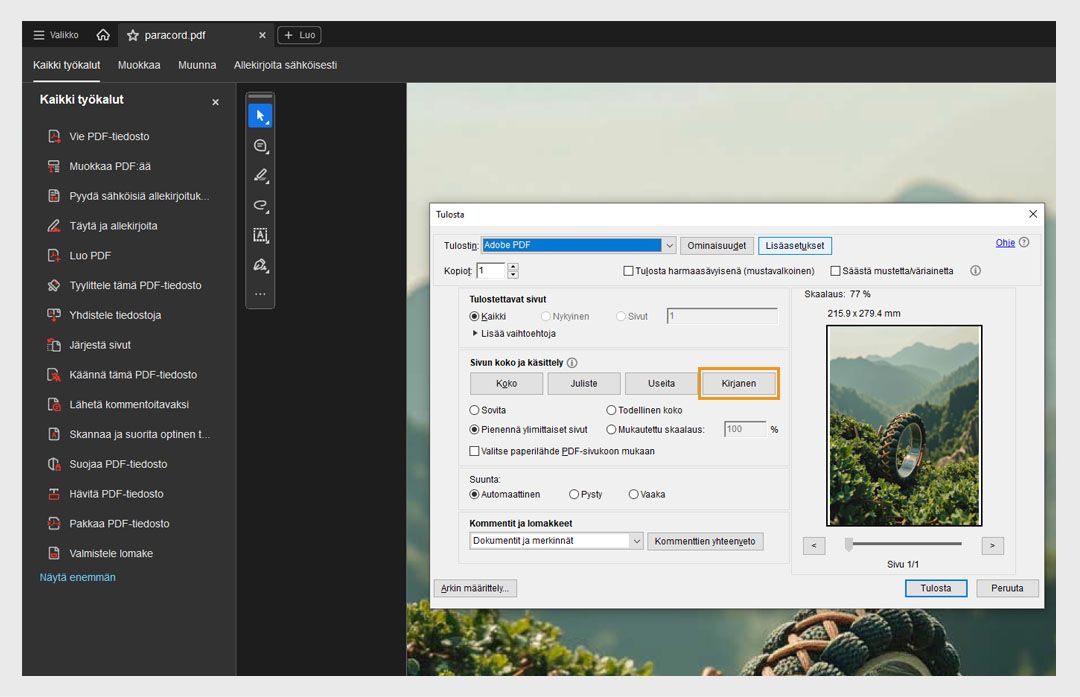The image size is (1080, 697).
Task: Choose Vaaka orientation radio button
Action: click(x=634, y=494)
